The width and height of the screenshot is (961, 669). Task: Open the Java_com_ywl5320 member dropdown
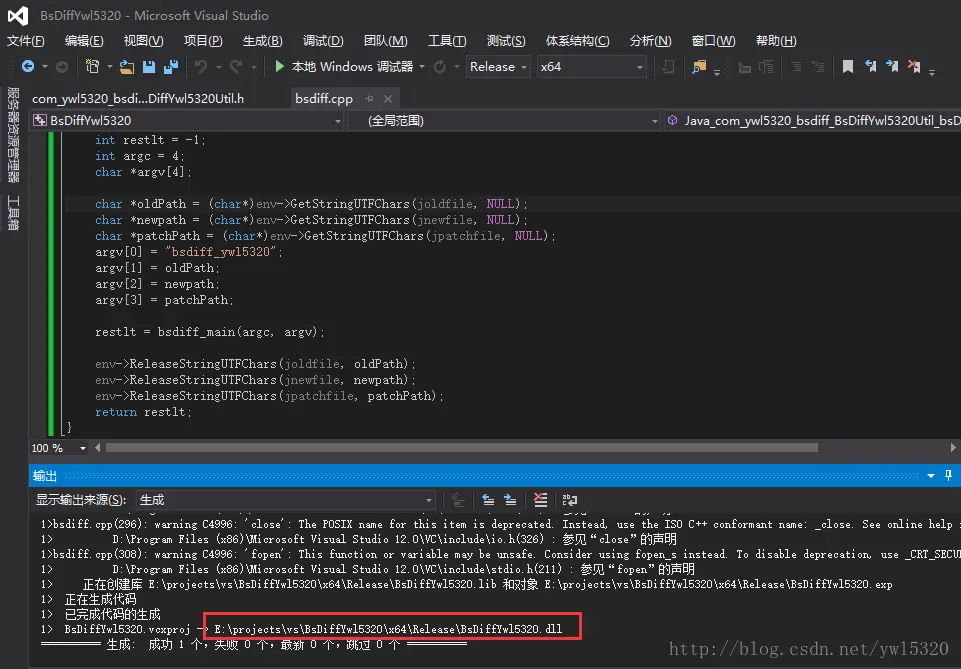point(813,121)
